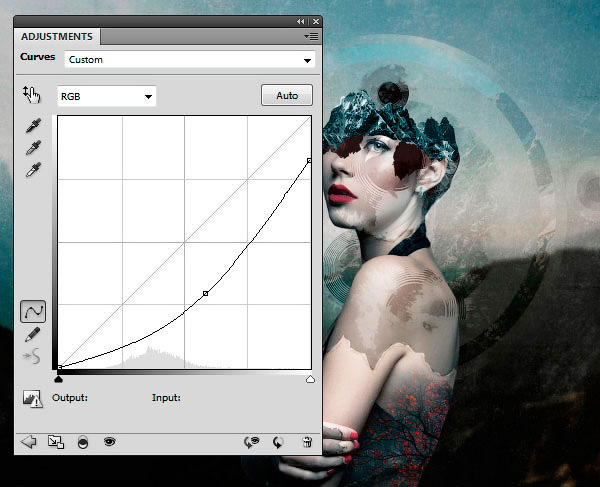Viewport: 600px width, 487px height.
Task: Toggle adjustment layer visibility eye icon
Action: 109,442
